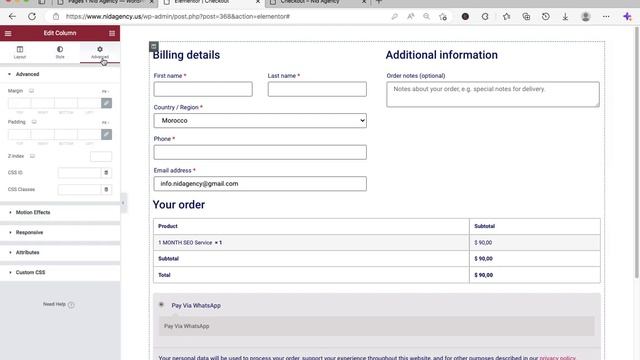Open the Need Help link
This screenshot has height=360, width=640.
pos(58,304)
